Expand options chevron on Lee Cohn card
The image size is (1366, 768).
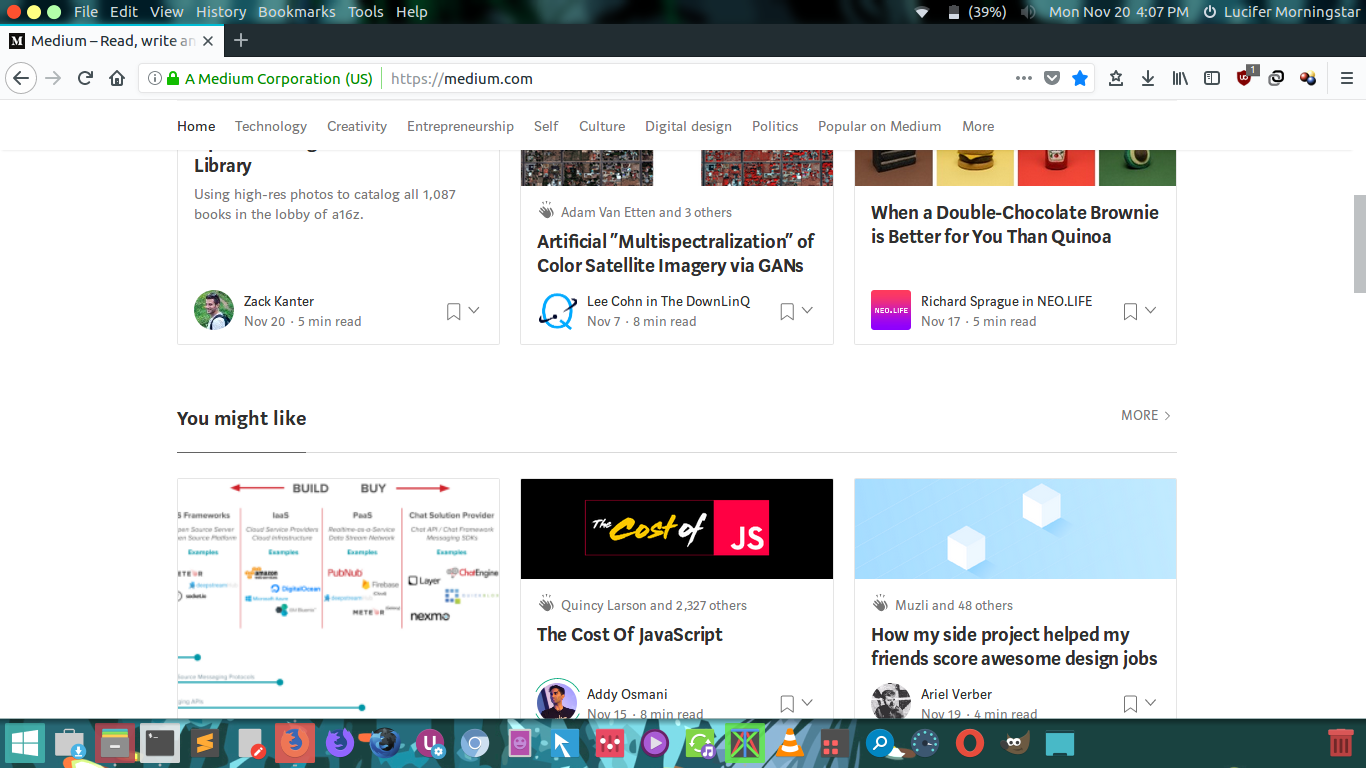(x=808, y=311)
